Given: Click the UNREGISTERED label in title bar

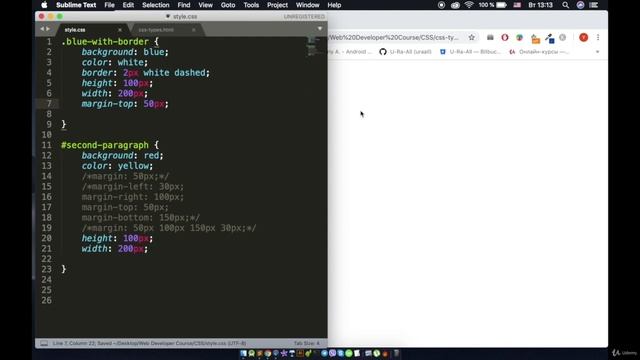Looking at the screenshot, I should (x=304, y=17).
